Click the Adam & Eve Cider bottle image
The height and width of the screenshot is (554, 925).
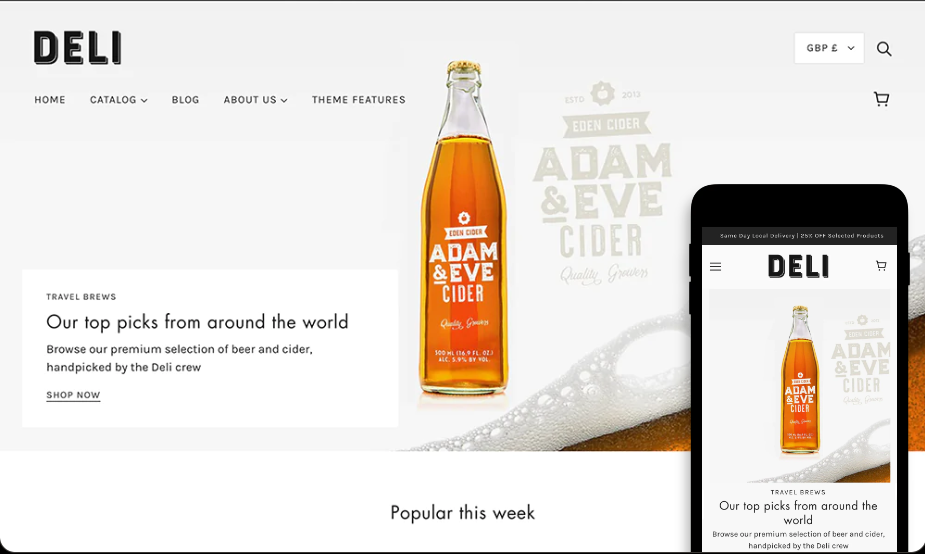[464, 227]
